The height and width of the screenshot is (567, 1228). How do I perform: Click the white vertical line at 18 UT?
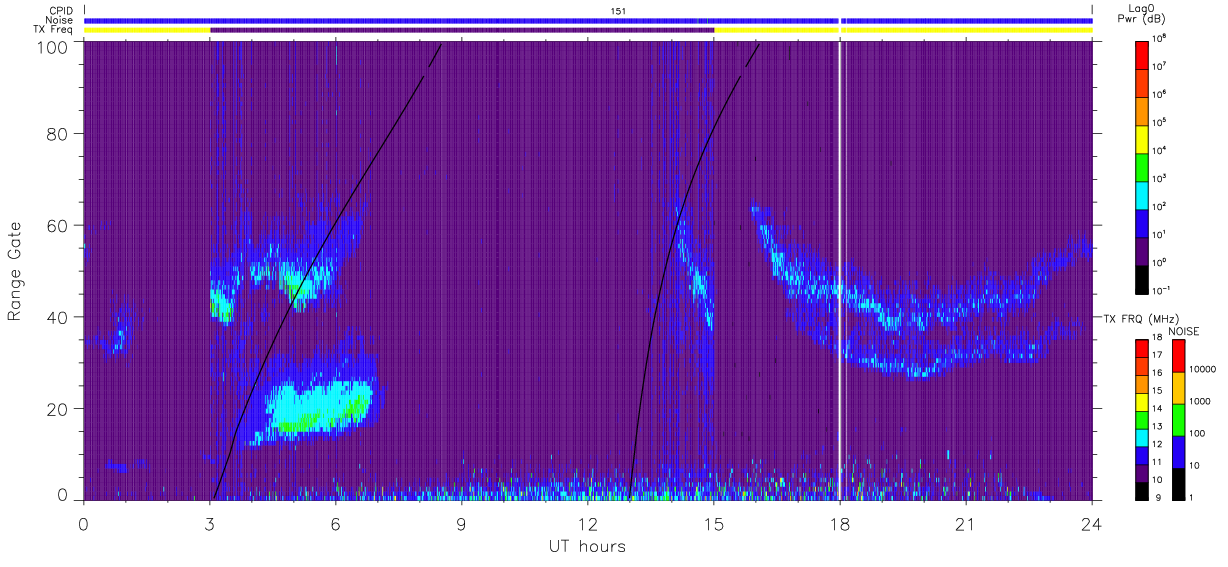coord(840,270)
